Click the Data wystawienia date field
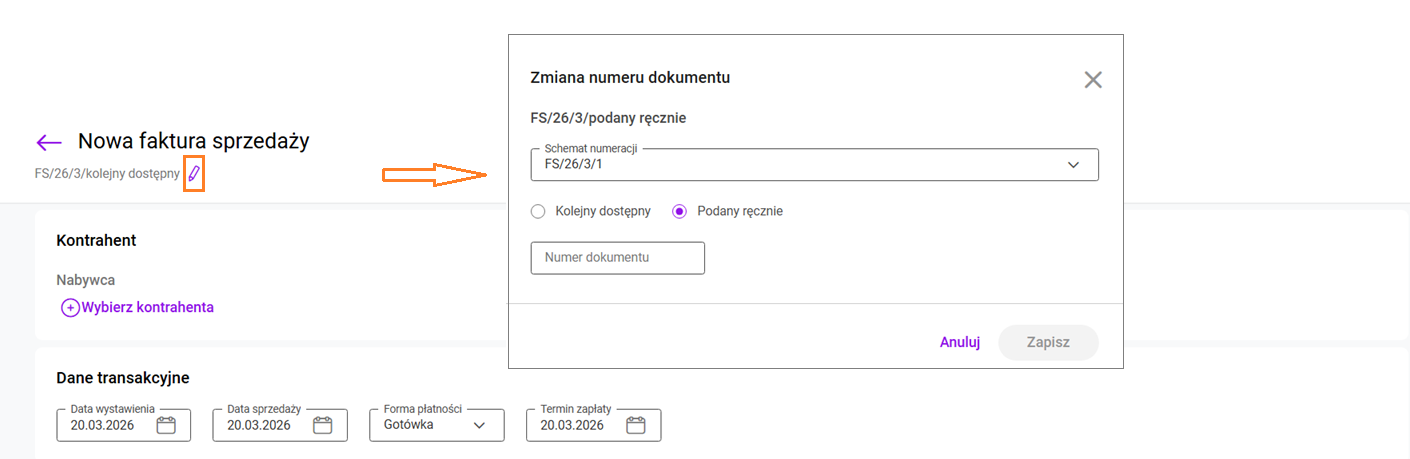The image size is (1410, 459). tap(105, 425)
